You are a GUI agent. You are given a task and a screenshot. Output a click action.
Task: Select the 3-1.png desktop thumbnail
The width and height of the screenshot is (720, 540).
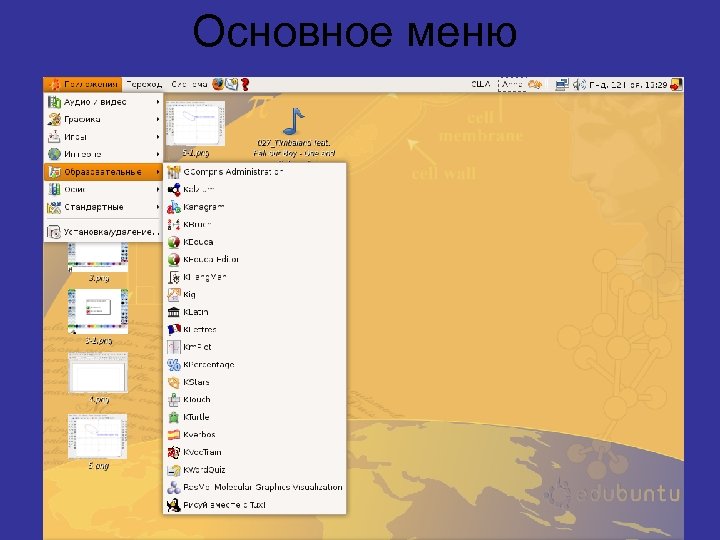[98, 311]
